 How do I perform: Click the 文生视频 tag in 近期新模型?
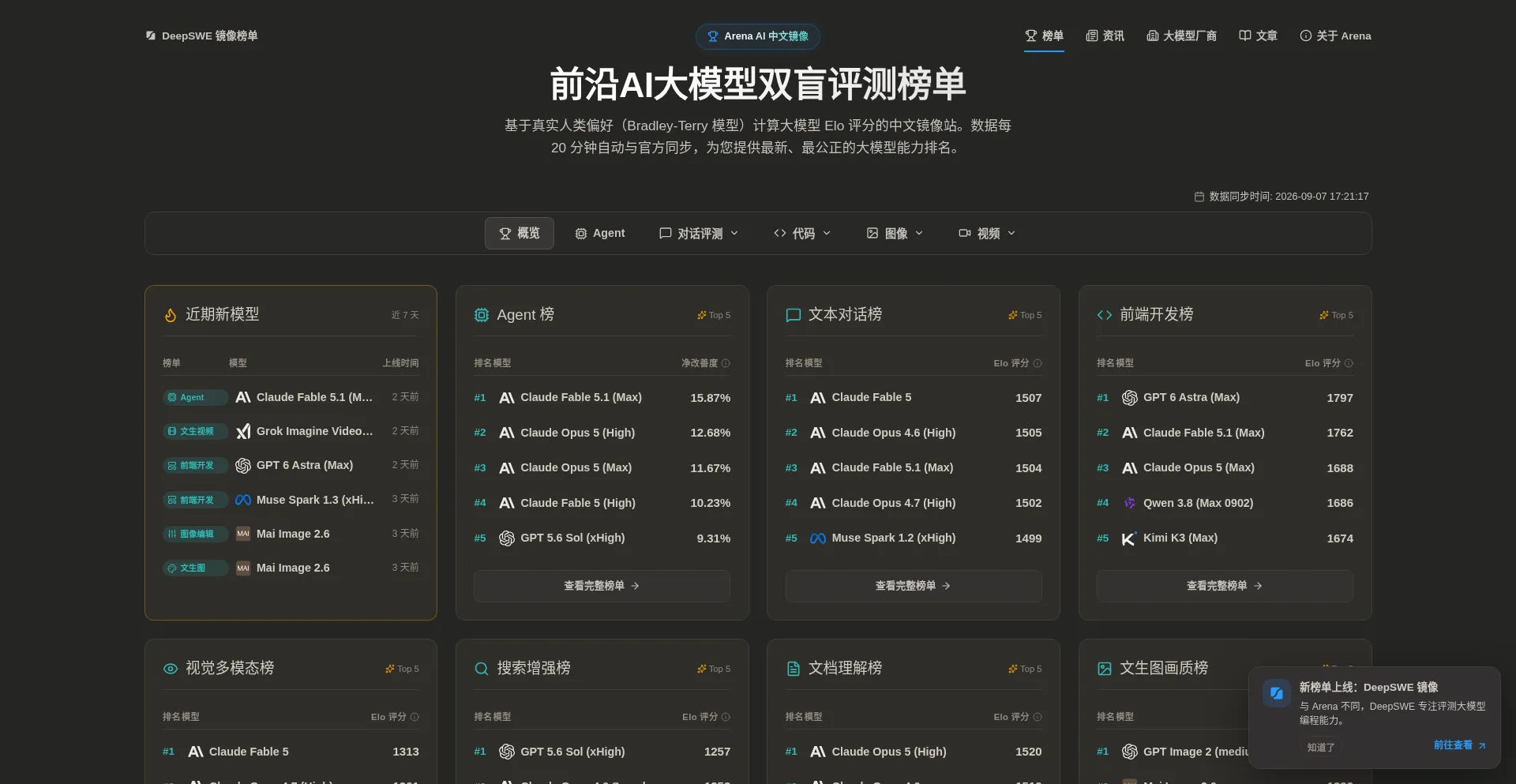coord(195,431)
